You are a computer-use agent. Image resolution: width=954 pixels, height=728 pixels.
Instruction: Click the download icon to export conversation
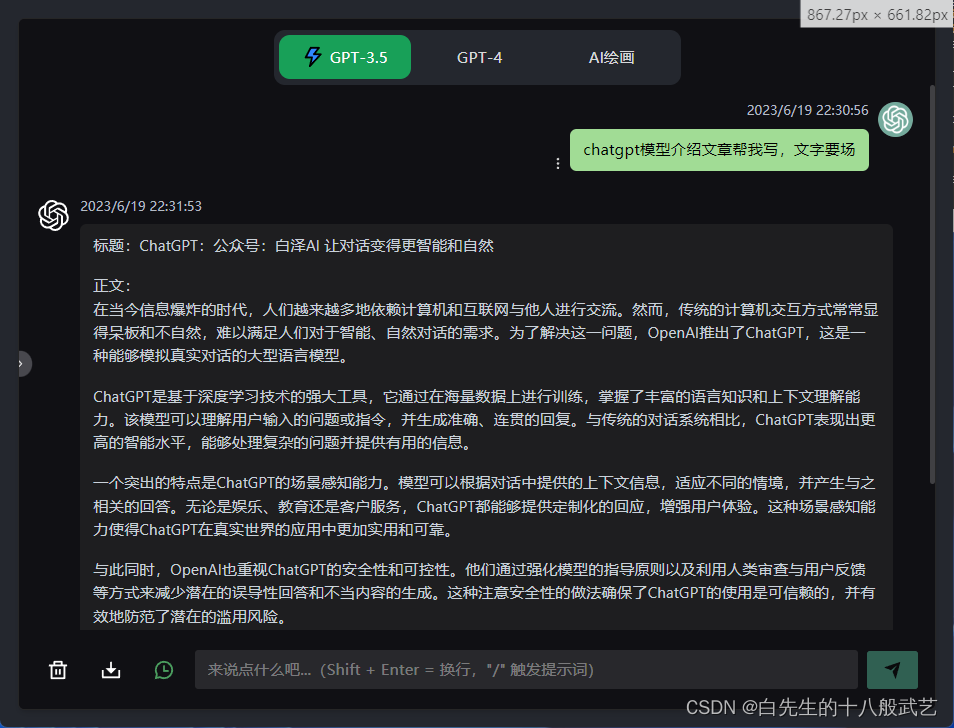pyautogui.click(x=111, y=670)
